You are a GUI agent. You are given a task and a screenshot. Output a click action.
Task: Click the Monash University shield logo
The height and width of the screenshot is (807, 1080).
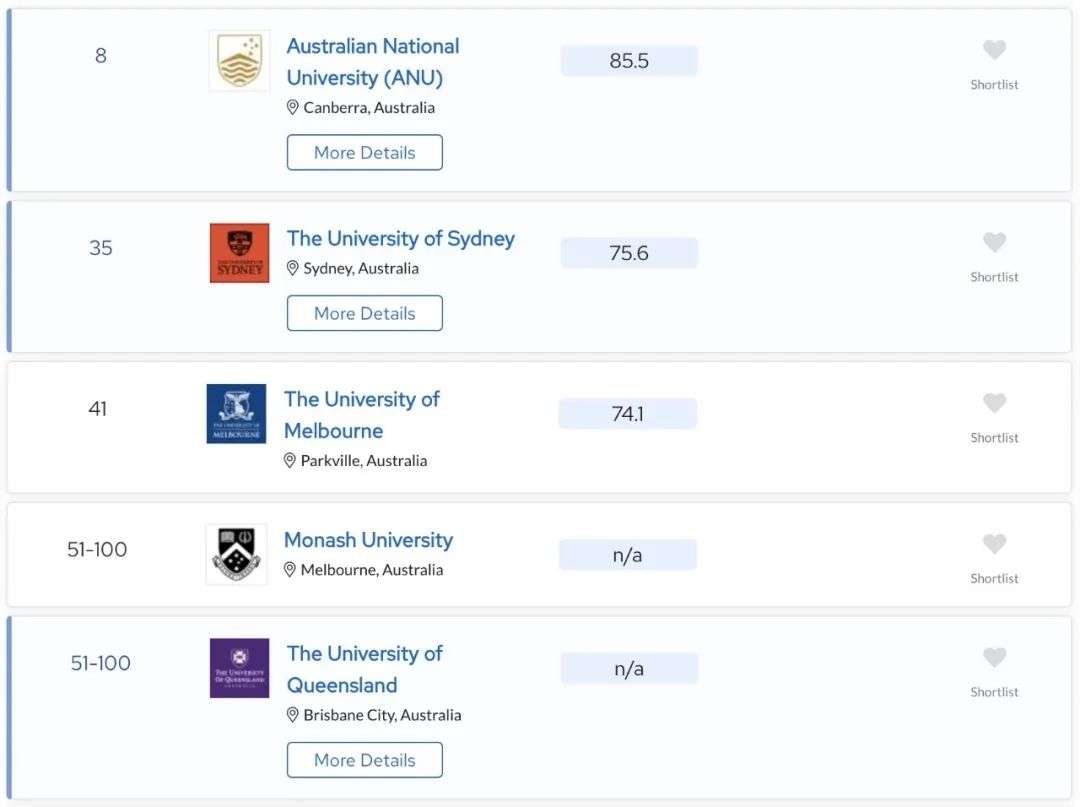[236, 555]
